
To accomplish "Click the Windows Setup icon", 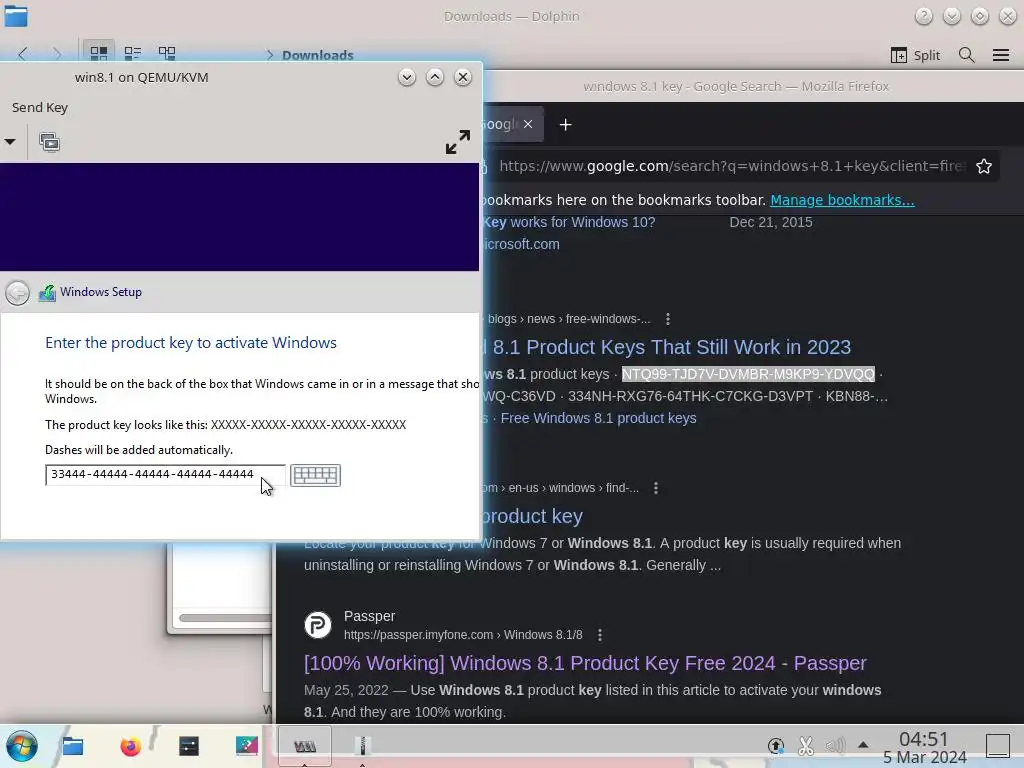I will (x=46, y=293).
